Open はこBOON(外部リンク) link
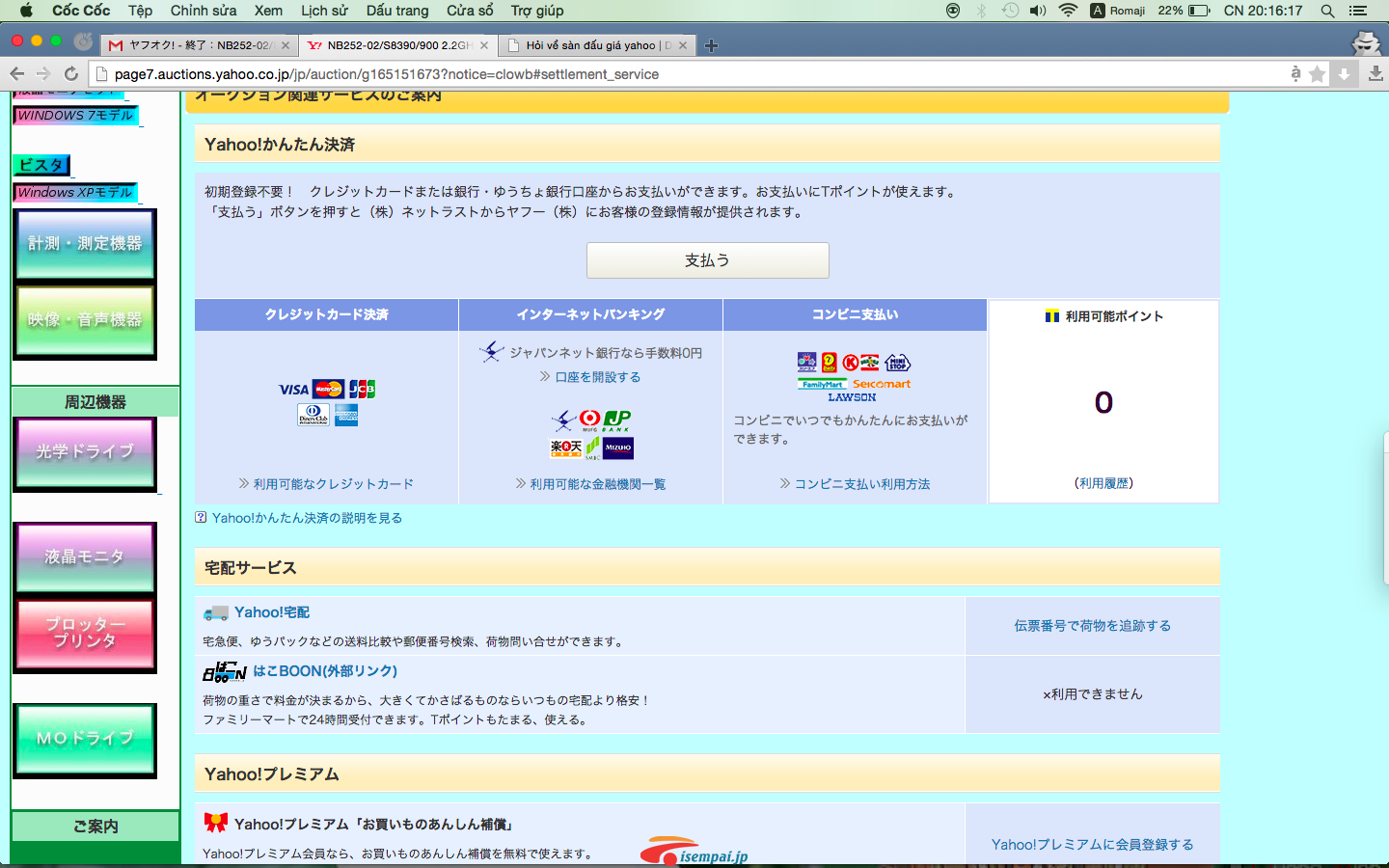This screenshot has width=1389, height=868. (325, 671)
